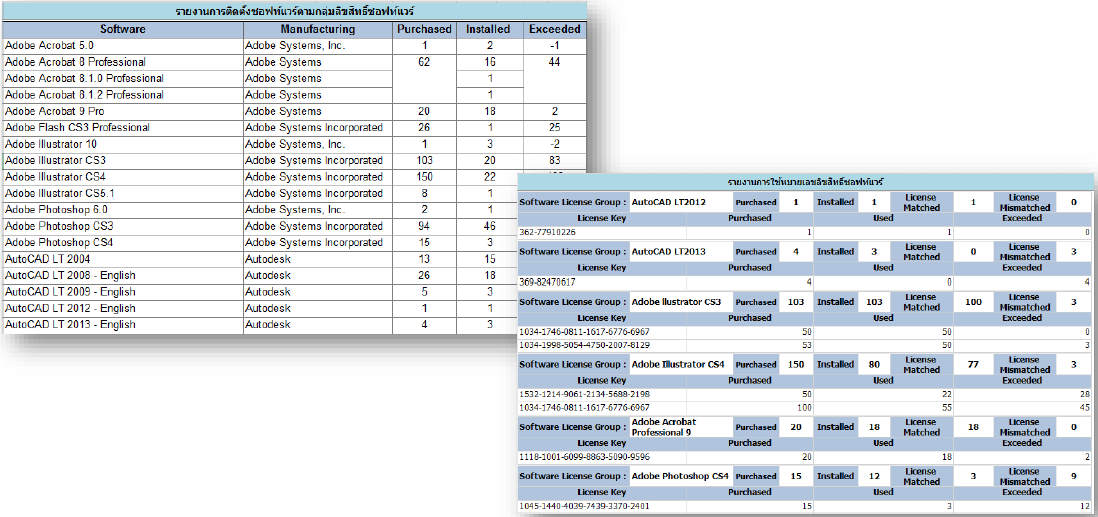Select license key 362-77910226

[548, 232]
